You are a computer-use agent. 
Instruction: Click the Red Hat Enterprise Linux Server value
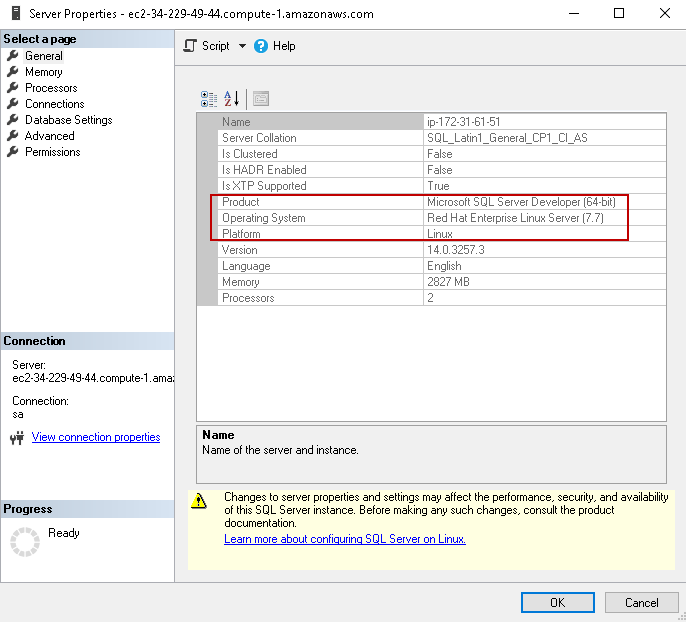point(515,218)
